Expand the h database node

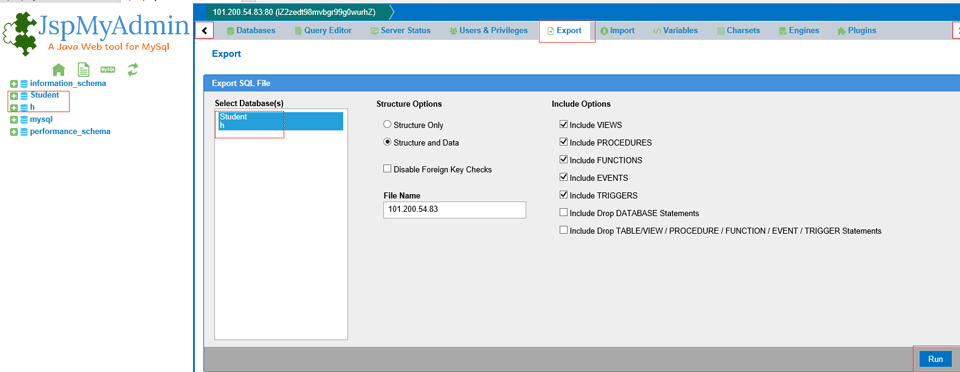[13, 108]
